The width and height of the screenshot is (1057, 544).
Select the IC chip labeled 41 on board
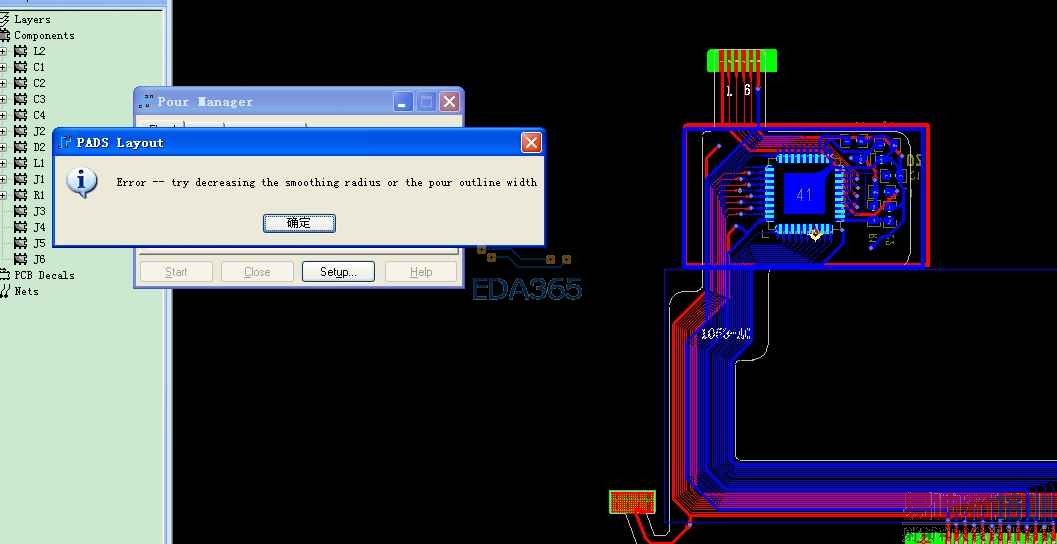click(804, 195)
